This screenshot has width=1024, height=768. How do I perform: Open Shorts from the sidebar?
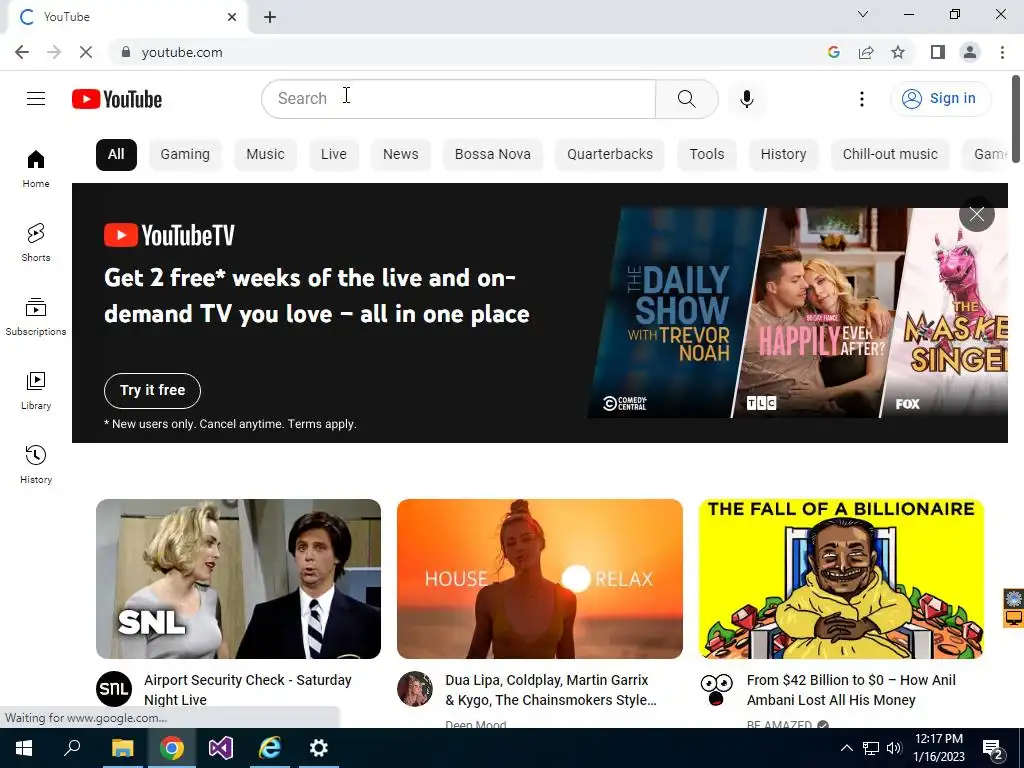(36, 242)
